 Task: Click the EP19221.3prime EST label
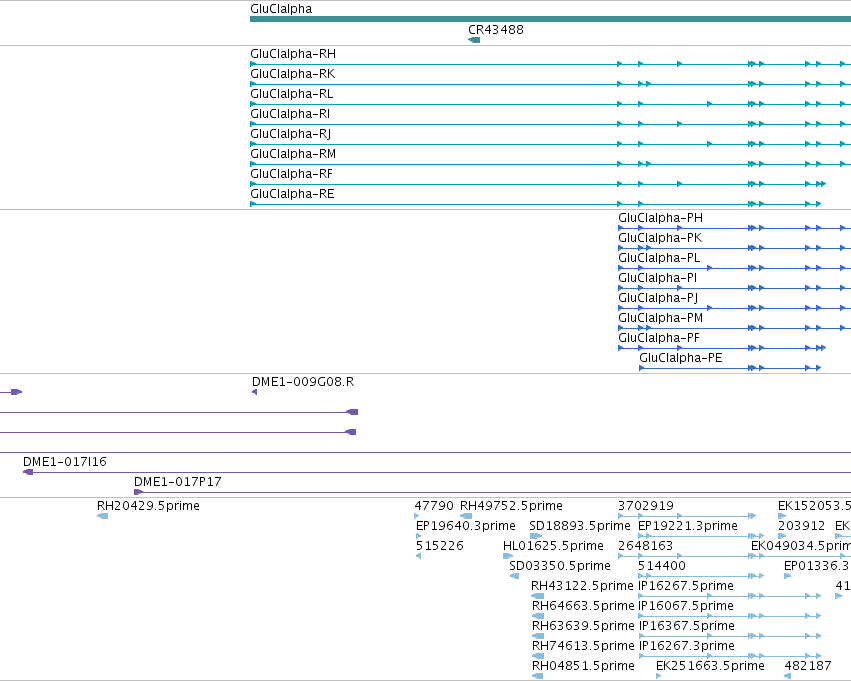688,526
